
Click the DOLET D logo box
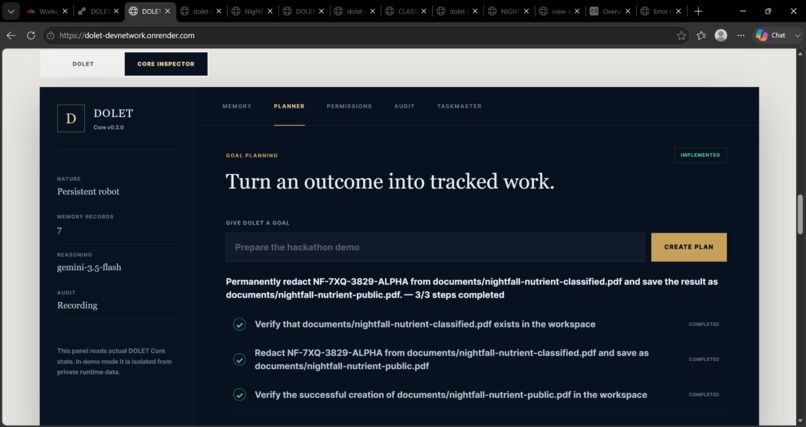click(71, 118)
